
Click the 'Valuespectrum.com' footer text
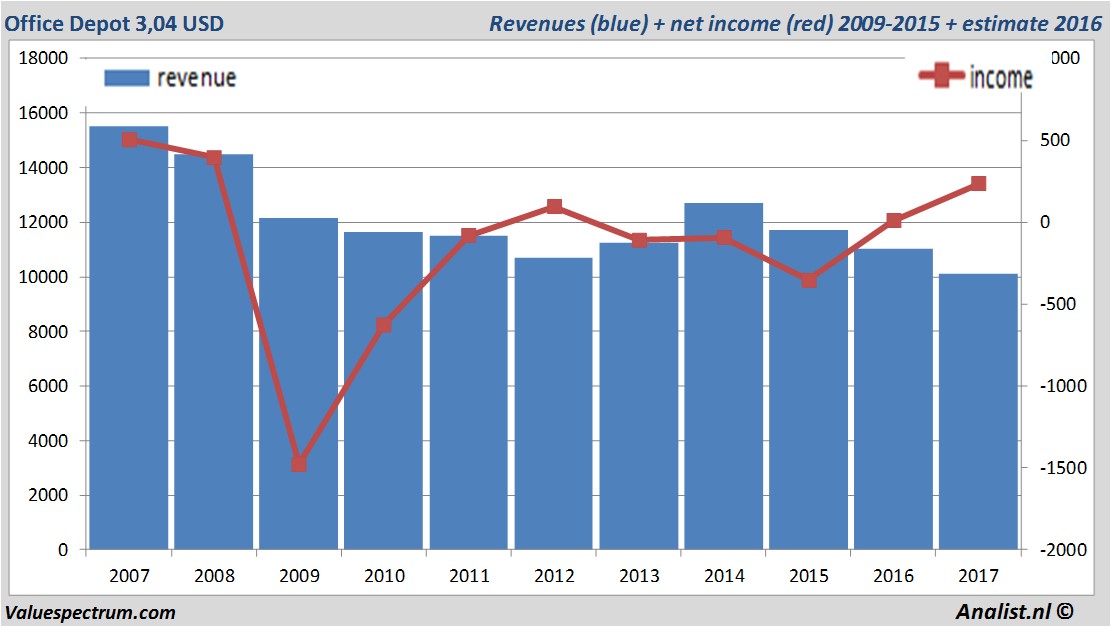click(x=90, y=613)
